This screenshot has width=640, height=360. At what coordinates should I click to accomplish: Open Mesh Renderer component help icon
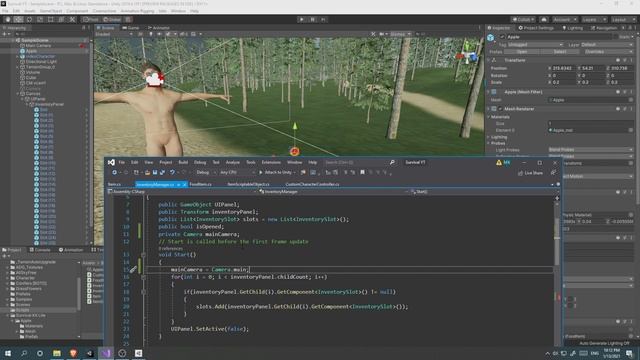tap(618, 109)
